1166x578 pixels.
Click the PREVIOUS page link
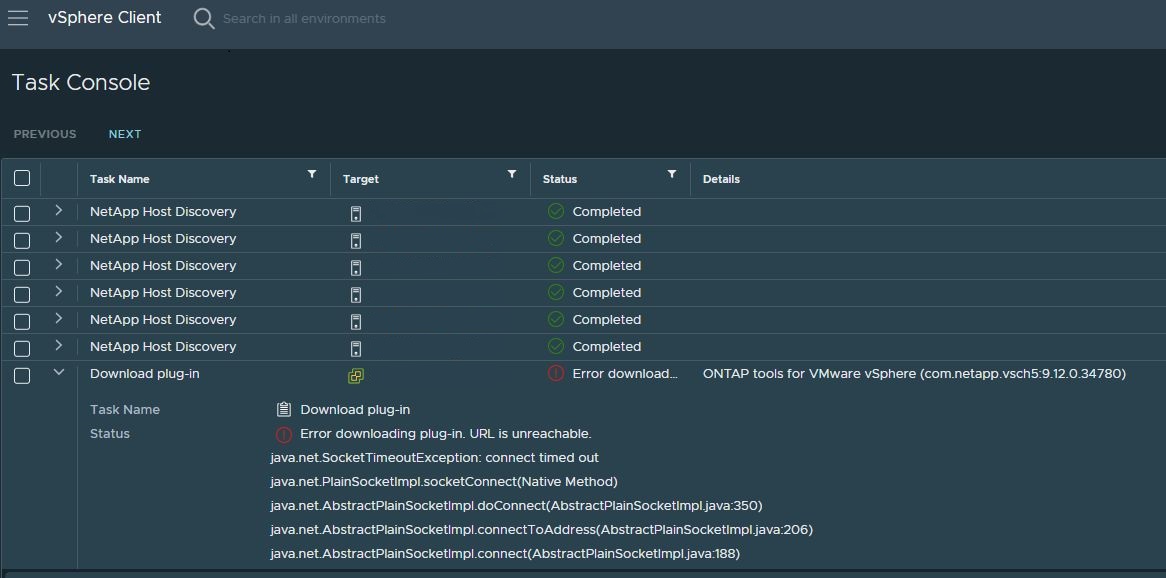pos(45,134)
